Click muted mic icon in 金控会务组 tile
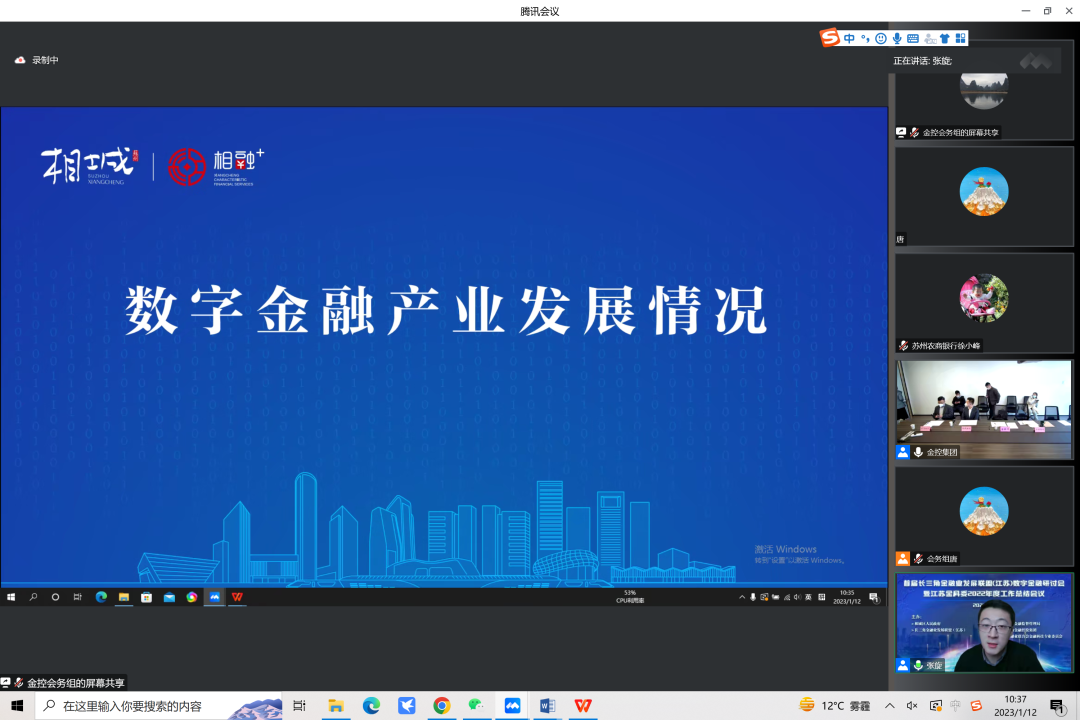This screenshot has width=1080, height=720. [x=914, y=132]
